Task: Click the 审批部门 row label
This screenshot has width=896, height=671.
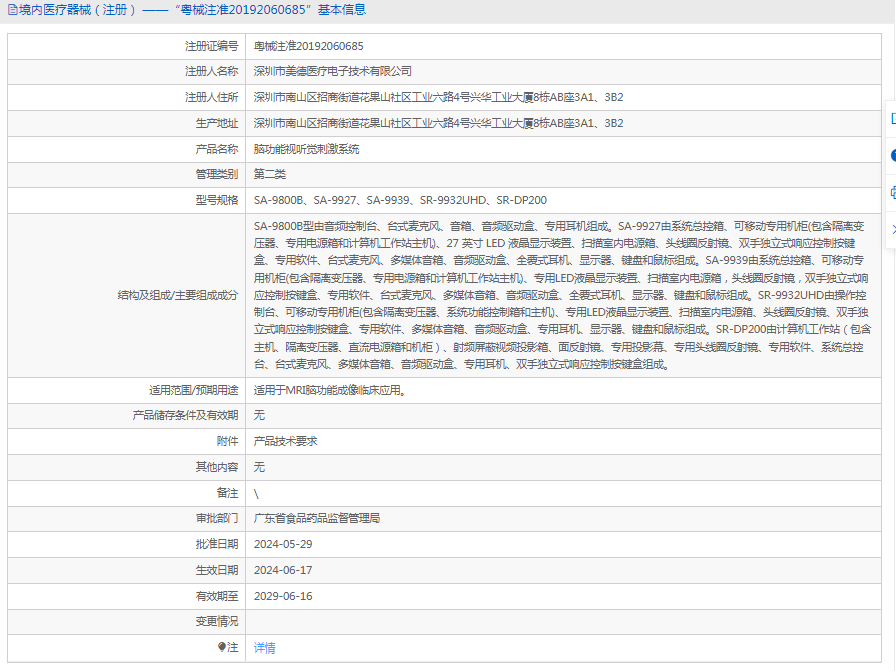Action: 217,518
